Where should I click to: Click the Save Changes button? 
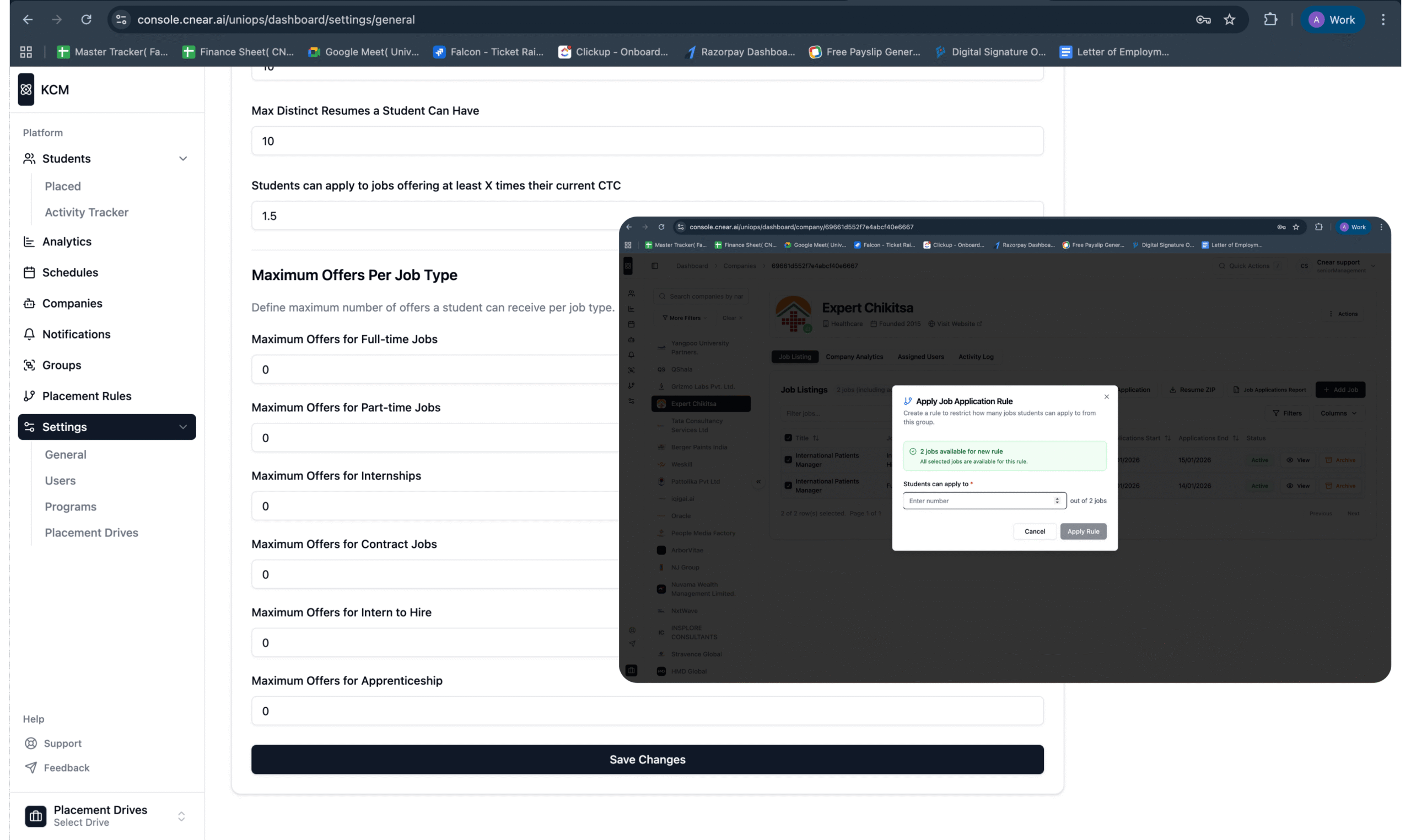click(x=647, y=759)
